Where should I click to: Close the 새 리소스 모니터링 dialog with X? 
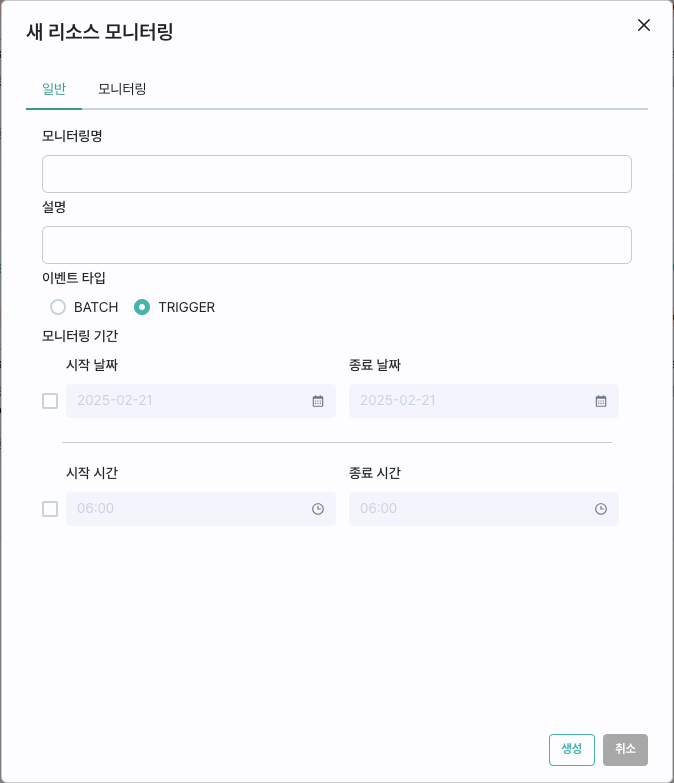click(644, 25)
